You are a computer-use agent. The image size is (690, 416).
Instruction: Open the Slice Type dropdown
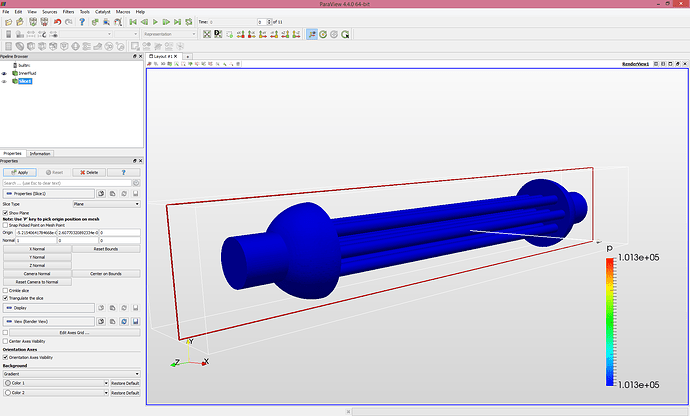105,203
